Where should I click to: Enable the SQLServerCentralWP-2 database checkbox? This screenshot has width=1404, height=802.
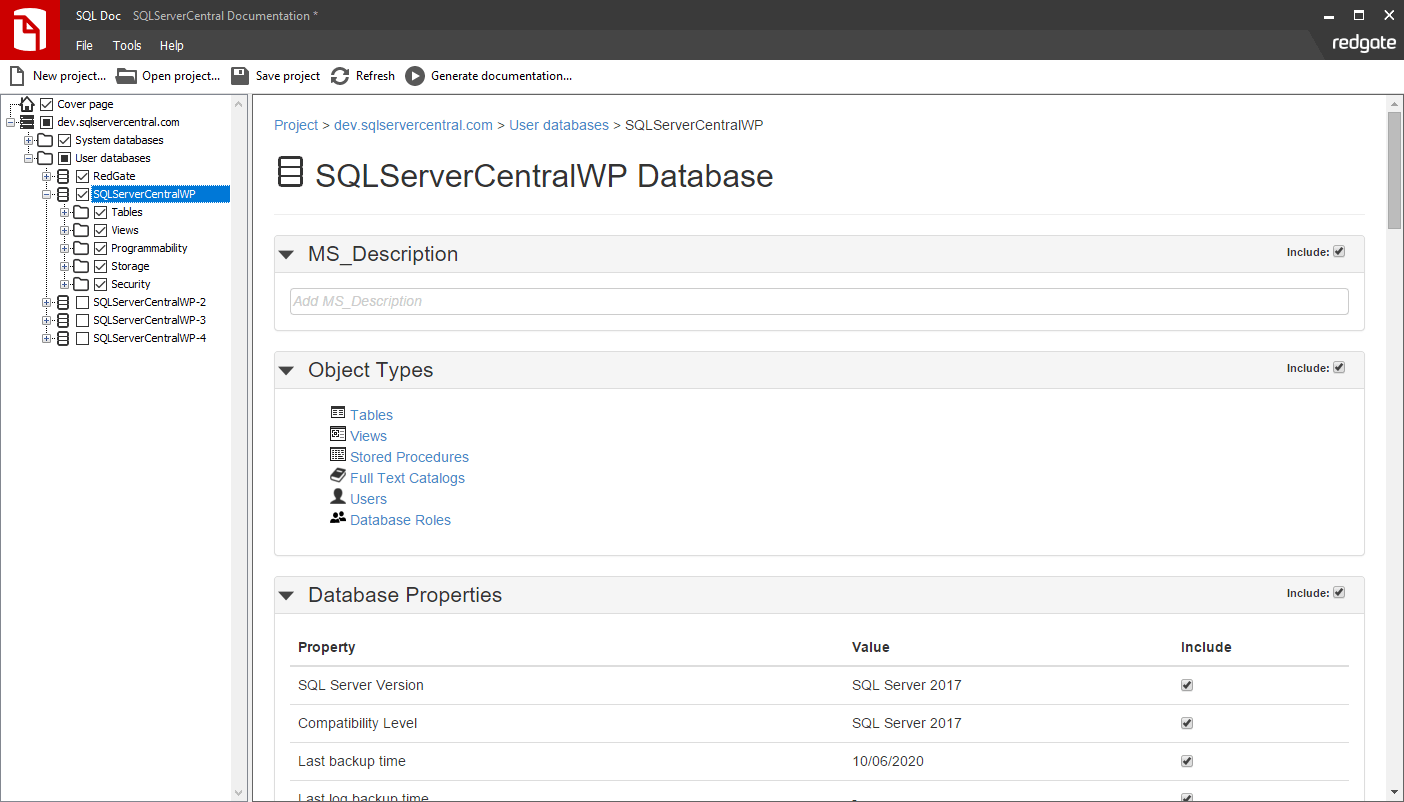(x=83, y=302)
